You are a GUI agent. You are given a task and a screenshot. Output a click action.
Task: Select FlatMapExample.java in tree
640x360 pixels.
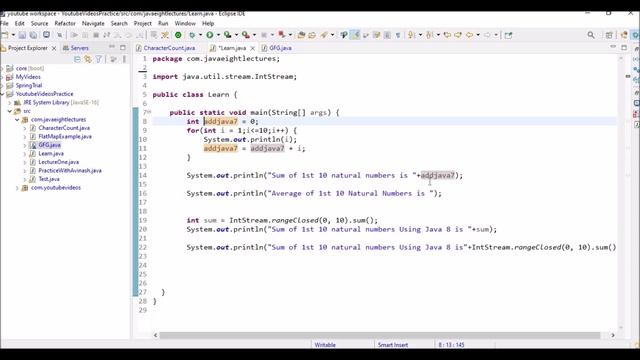tap(65, 136)
